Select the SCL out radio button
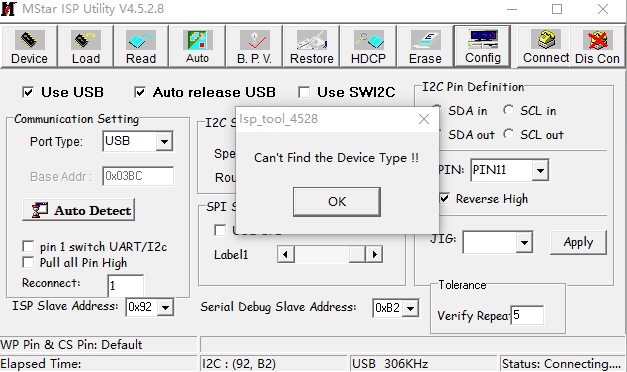 [508, 134]
